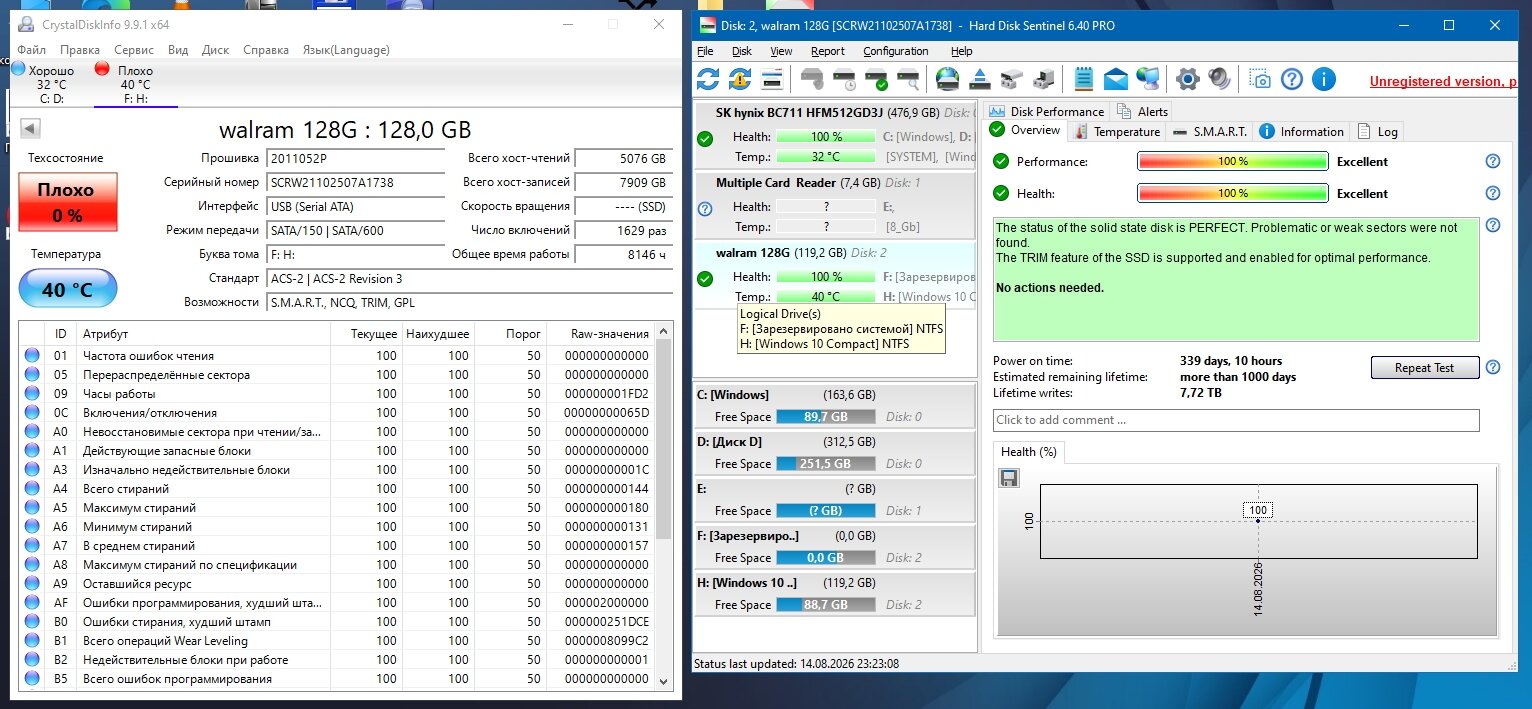Click the blue status orb for attribute 05 row

[x=32, y=375]
